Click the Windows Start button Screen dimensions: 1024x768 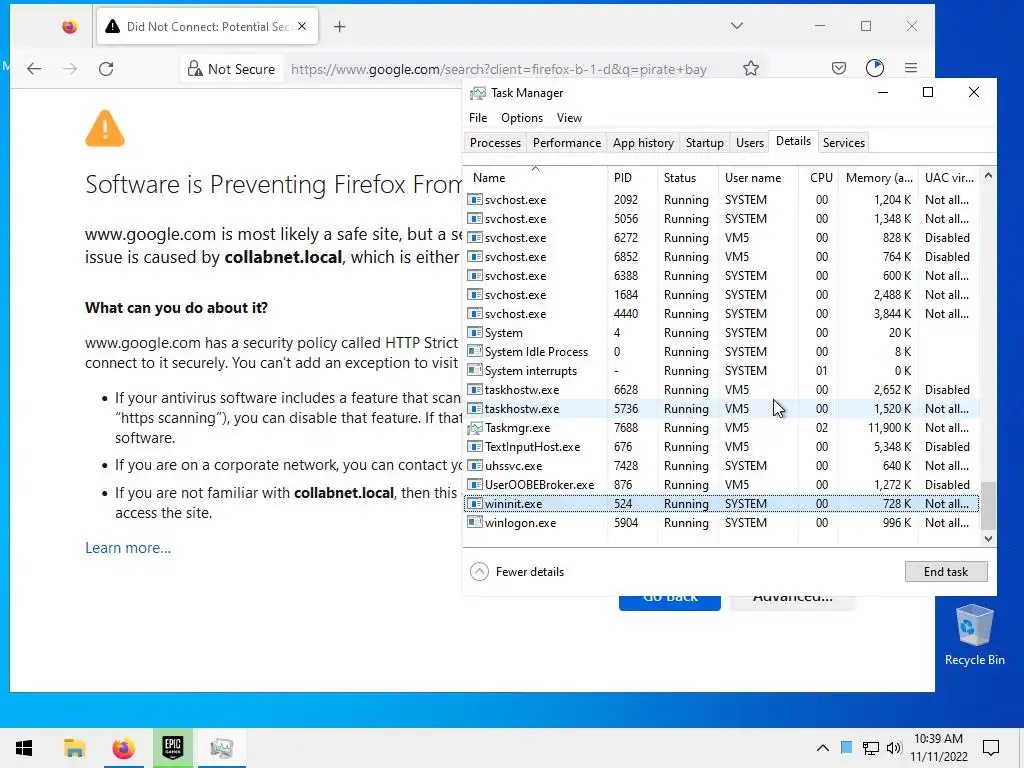pos(24,748)
